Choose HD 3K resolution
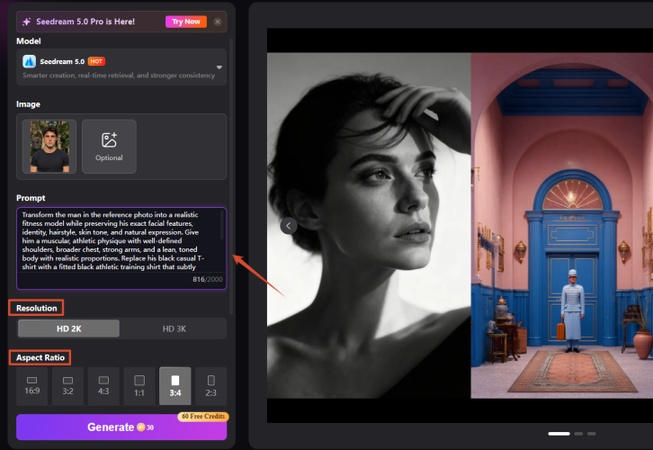This screenshot has height=450, width=653. coord(174,328)
